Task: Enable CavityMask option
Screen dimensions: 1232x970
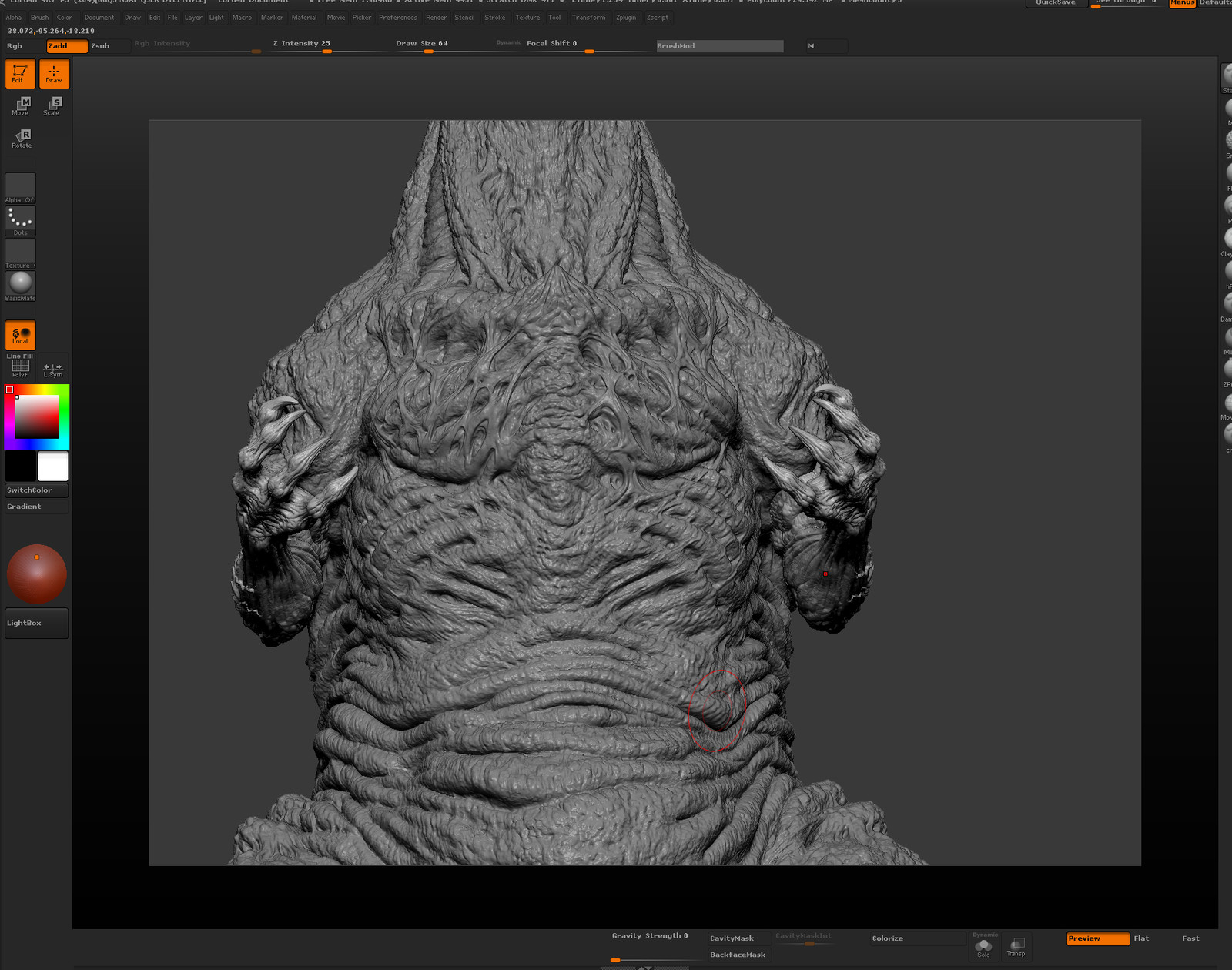Action: tap(738, 938)
